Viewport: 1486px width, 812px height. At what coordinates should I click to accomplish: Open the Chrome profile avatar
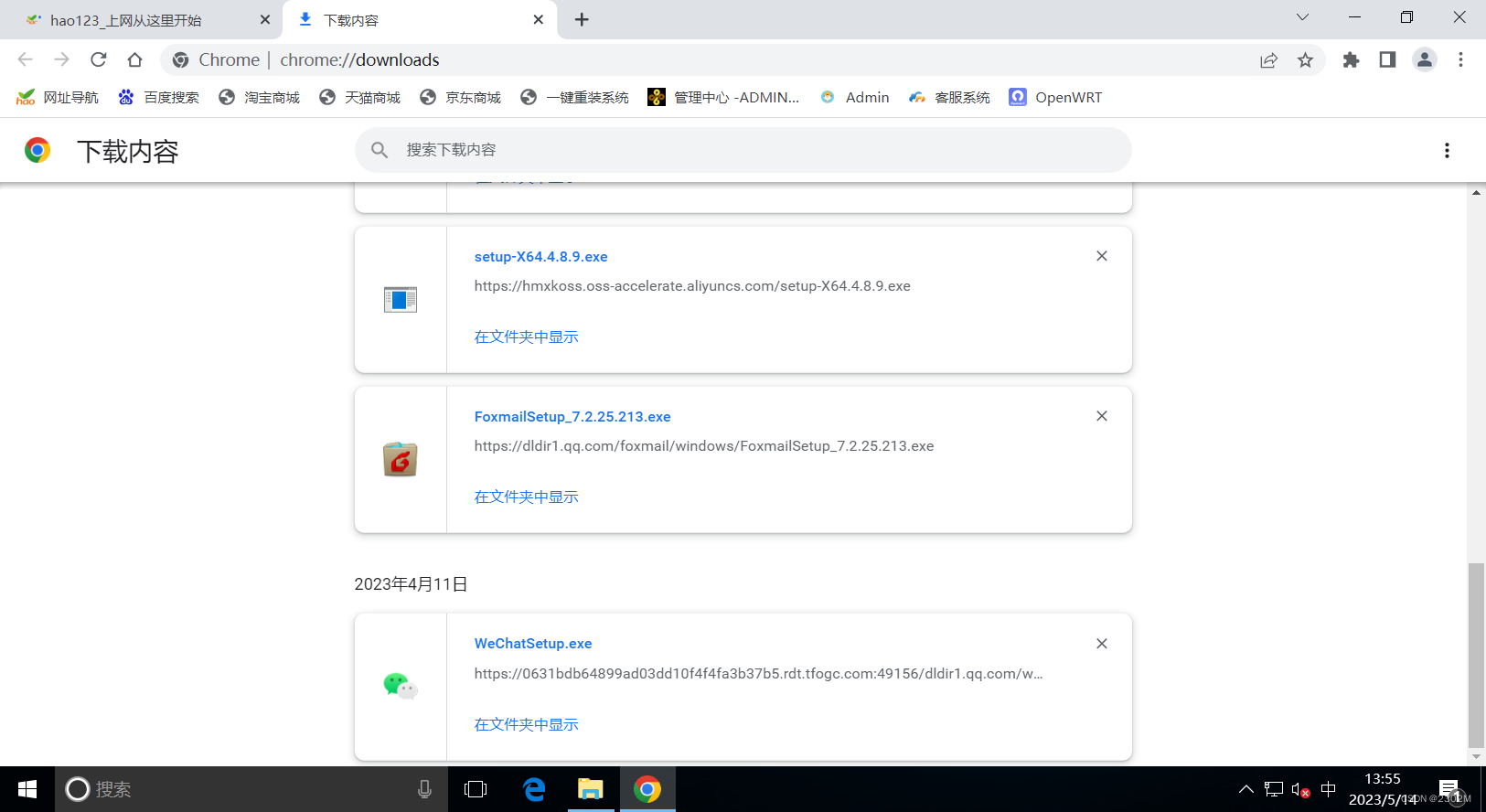1424,59
